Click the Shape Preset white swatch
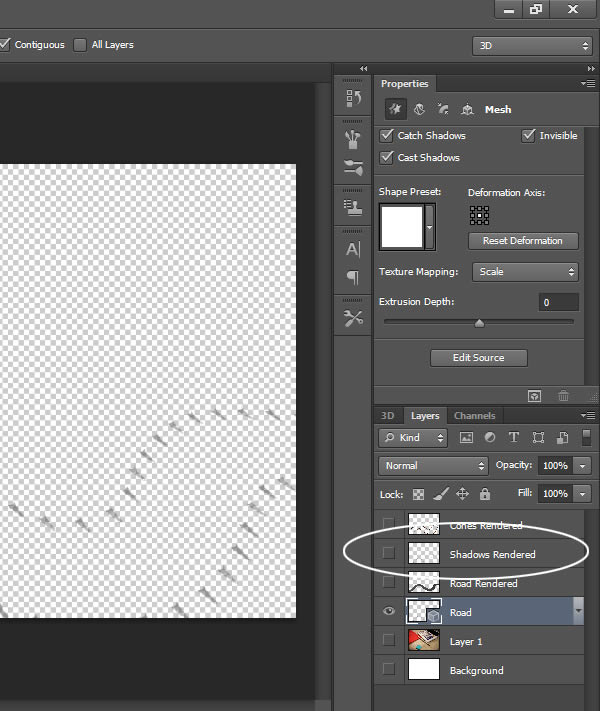The width and height of the screenshot is (600, 711). [402, 227]
